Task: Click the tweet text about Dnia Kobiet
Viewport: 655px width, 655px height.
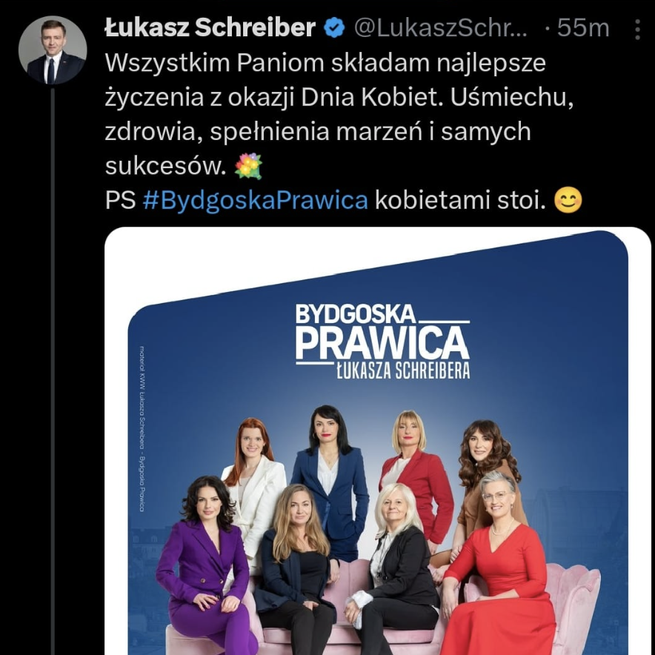Action: [x=339, y=114]
